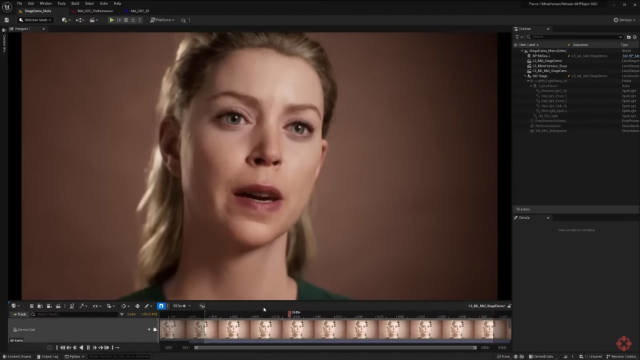The image size is (640, 360).
Task: Click the first camera cut thumbnail in timeline
Action: pos(173,330)
